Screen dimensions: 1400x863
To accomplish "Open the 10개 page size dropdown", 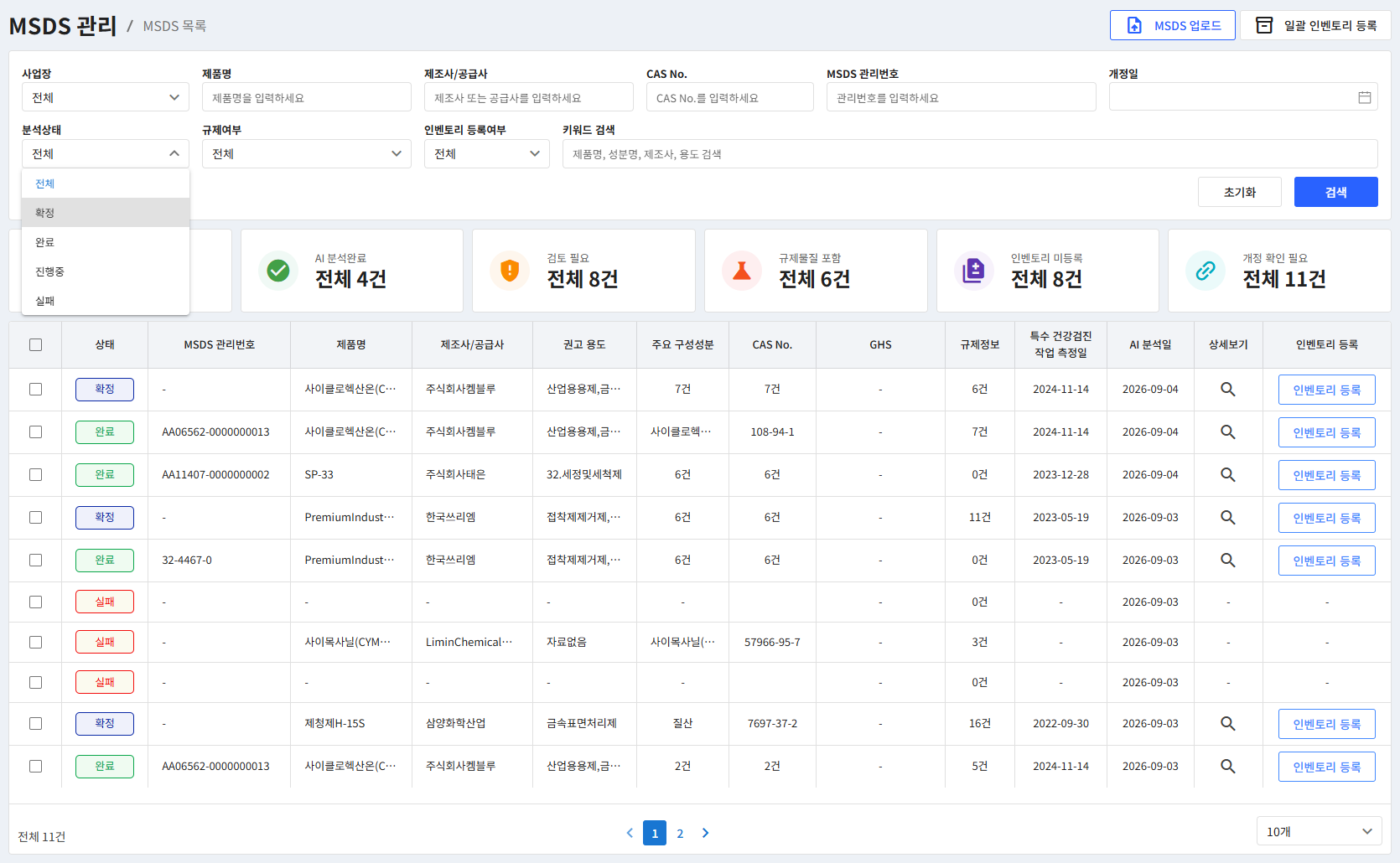I will [1319, 831].
